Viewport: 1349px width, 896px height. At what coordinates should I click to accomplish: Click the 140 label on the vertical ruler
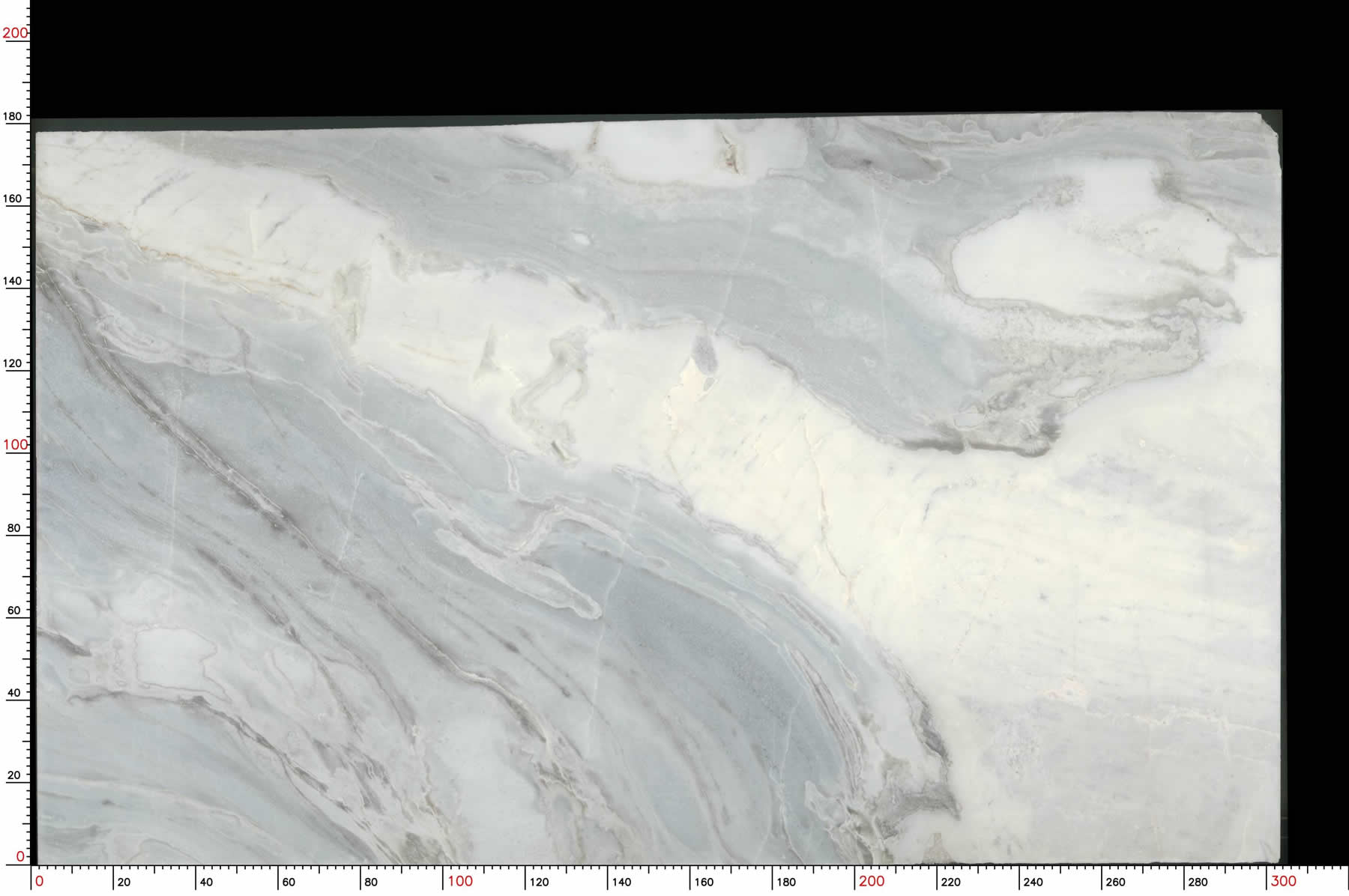tap(13, 281)
